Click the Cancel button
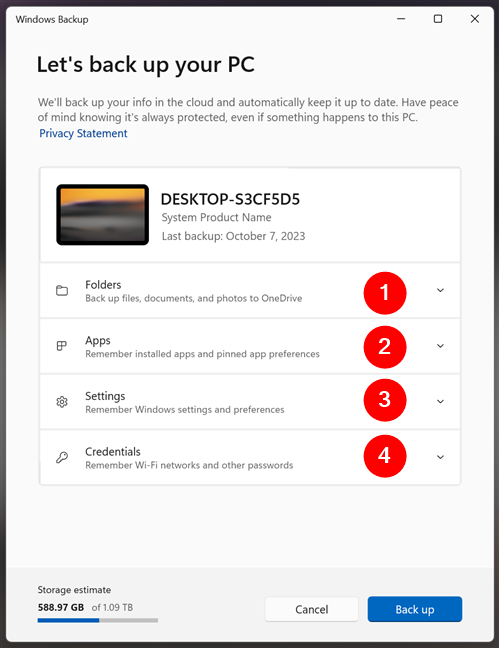Screen dimensions: 499x648 click(x=312, y=609)
